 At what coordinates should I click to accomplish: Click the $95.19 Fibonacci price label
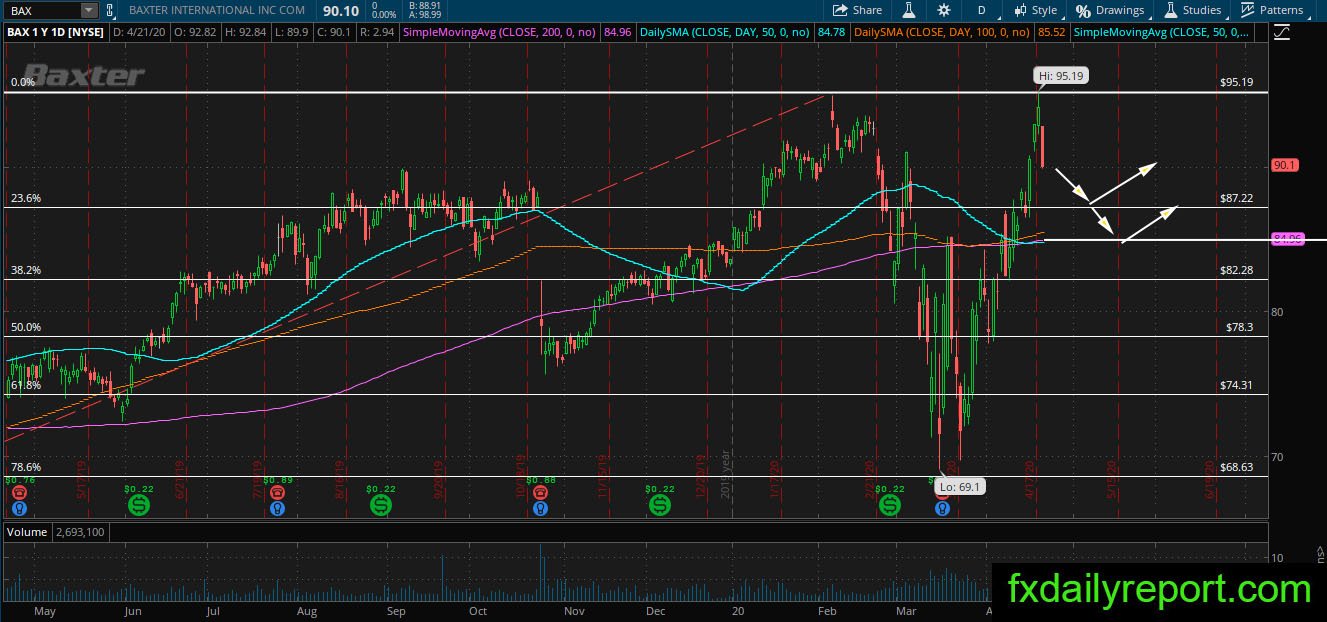(x=1237, y=83)
